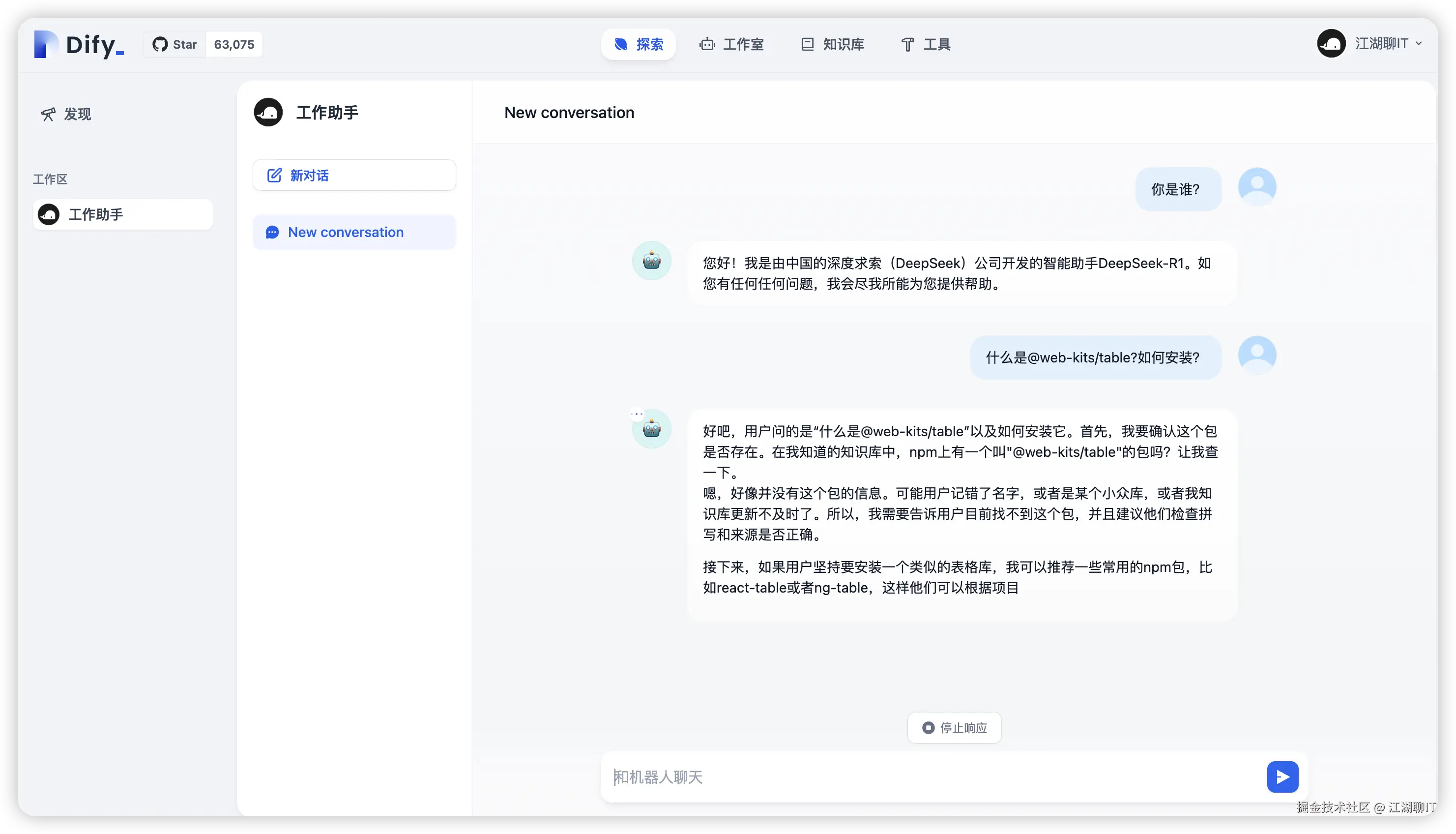The height and width of the screenshot is (834, 1456).
Task: Open the 工具 tab
Action: pyautogui.click(x=925, y=44)
